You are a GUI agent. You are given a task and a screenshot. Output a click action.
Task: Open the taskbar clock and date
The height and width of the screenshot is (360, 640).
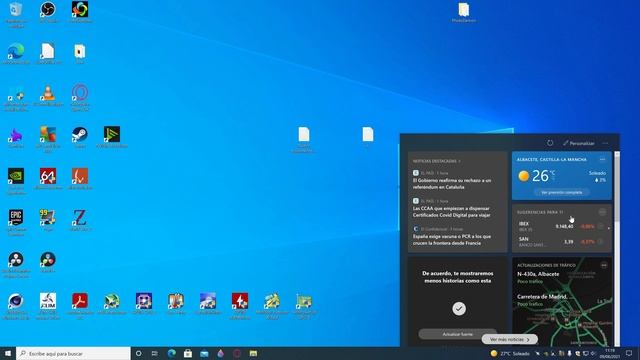point(610,353)
